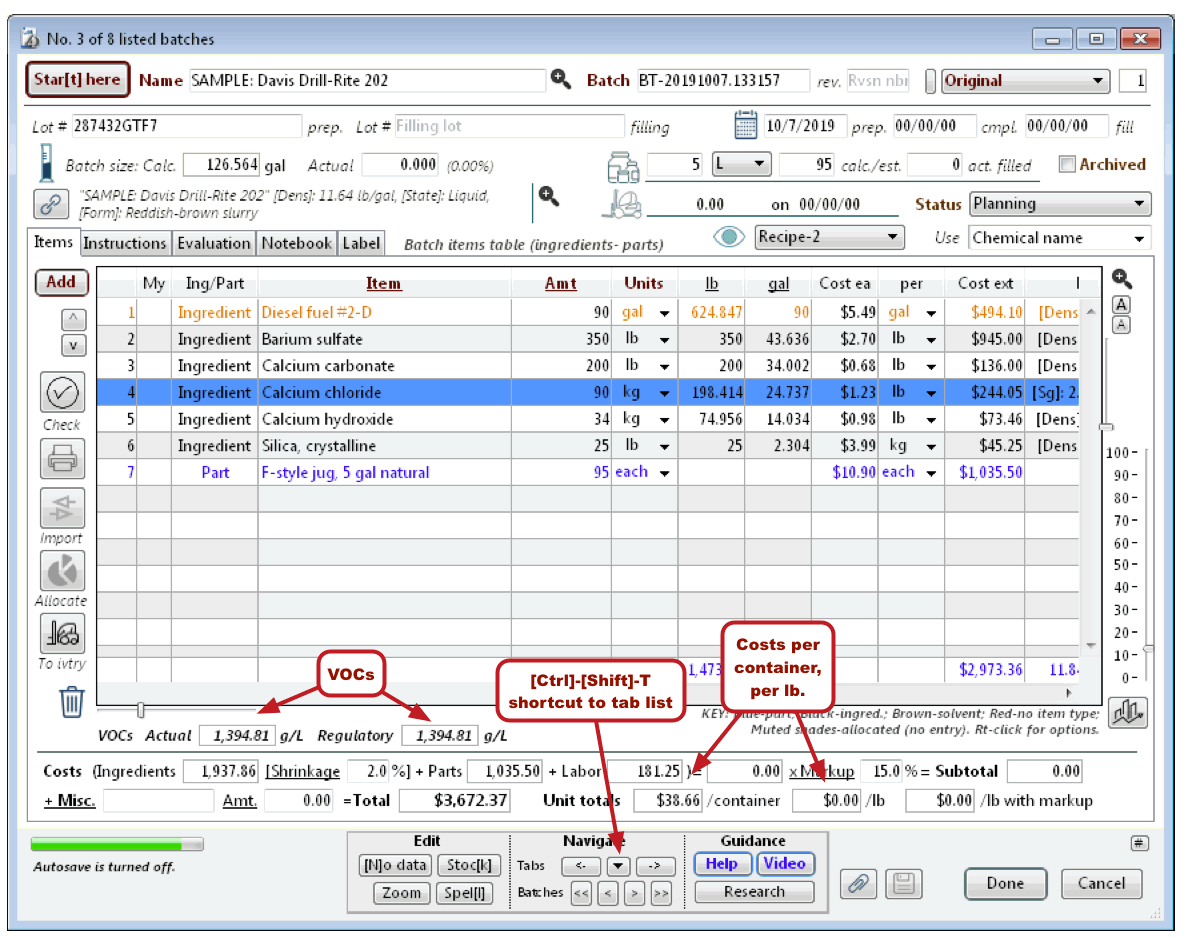Click the Star[t] here button
Image resolution: width=1189 pixels, height=938 pixels.
click(77, 80)
